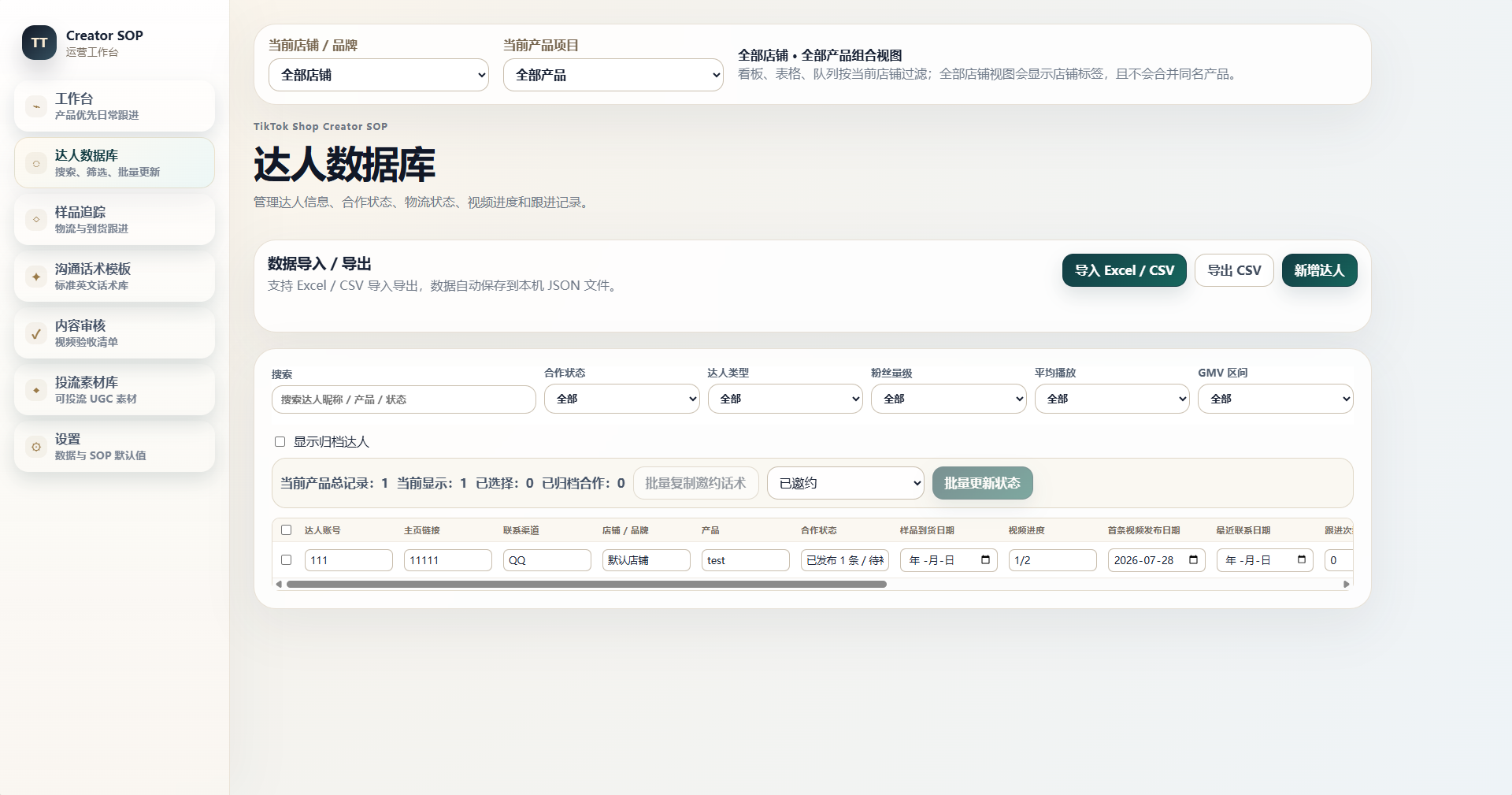Click the 数据导入 / 导出 section heading
This screenshot has width=1512, height=795.
(320, 263)
